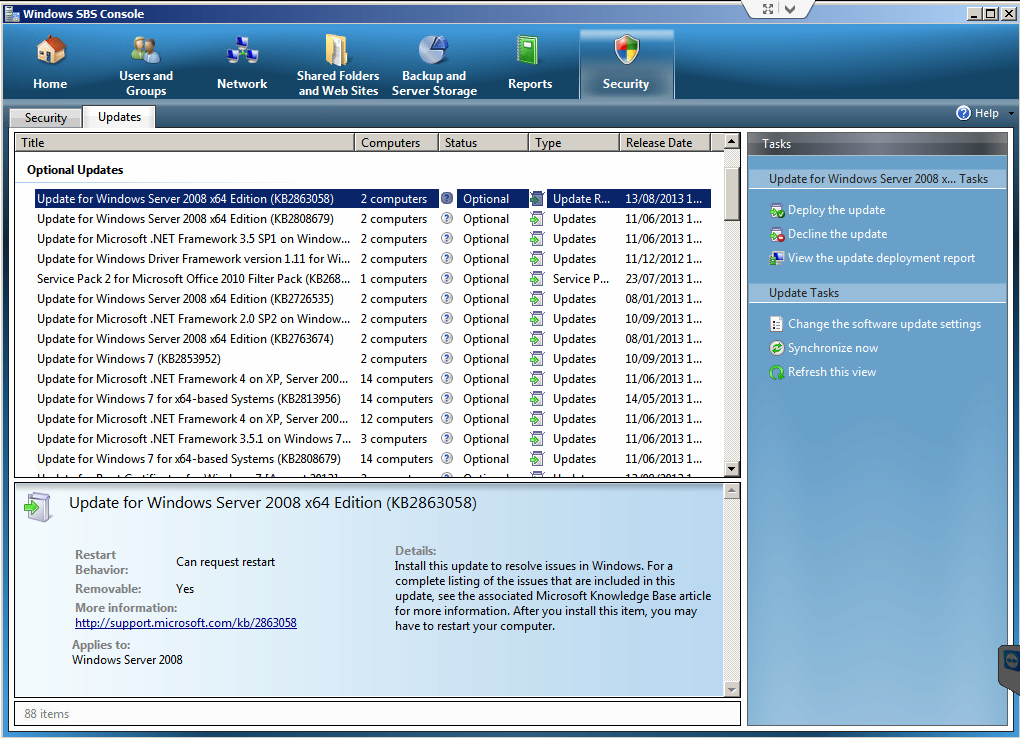Open the Security shield icon
The width and height of the screenshot is (1020, 738).
[626, 50]
